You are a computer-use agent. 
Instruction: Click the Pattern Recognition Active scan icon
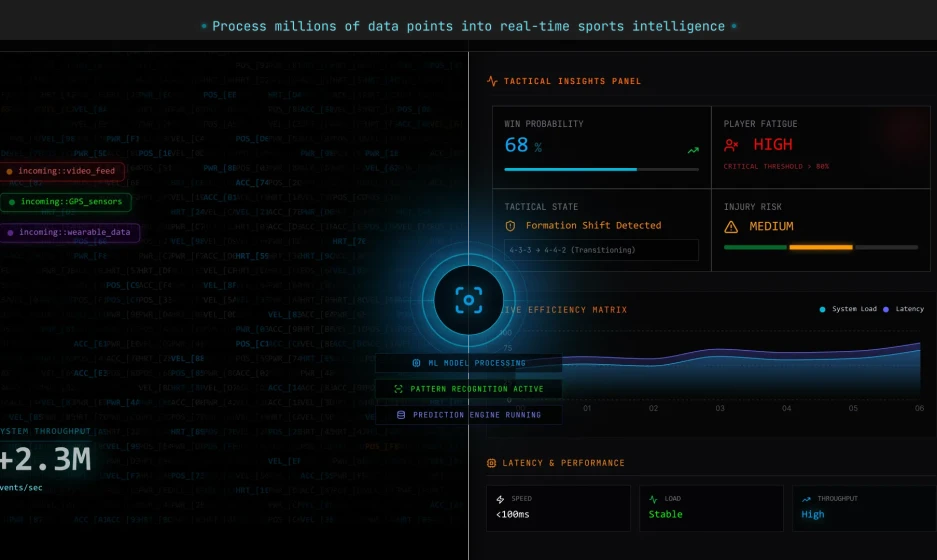click(399, 389)
